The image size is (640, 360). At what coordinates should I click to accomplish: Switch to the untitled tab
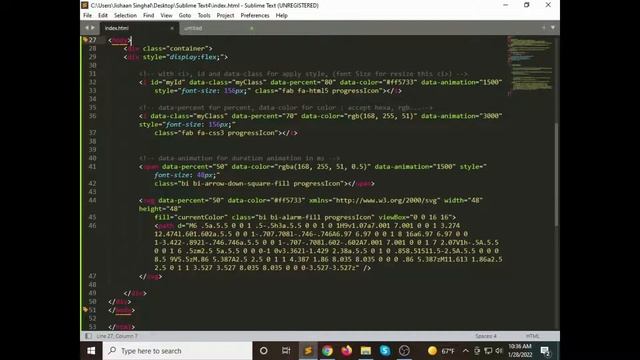coord(216,28)
